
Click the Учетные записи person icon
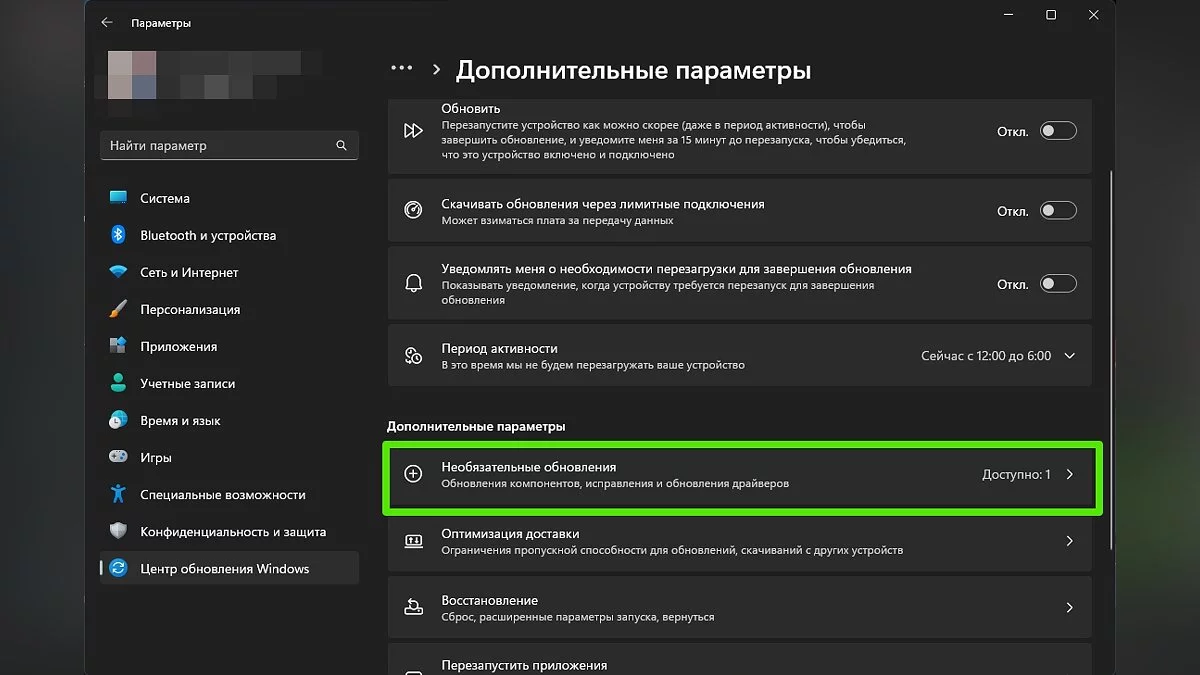point(118,383)
